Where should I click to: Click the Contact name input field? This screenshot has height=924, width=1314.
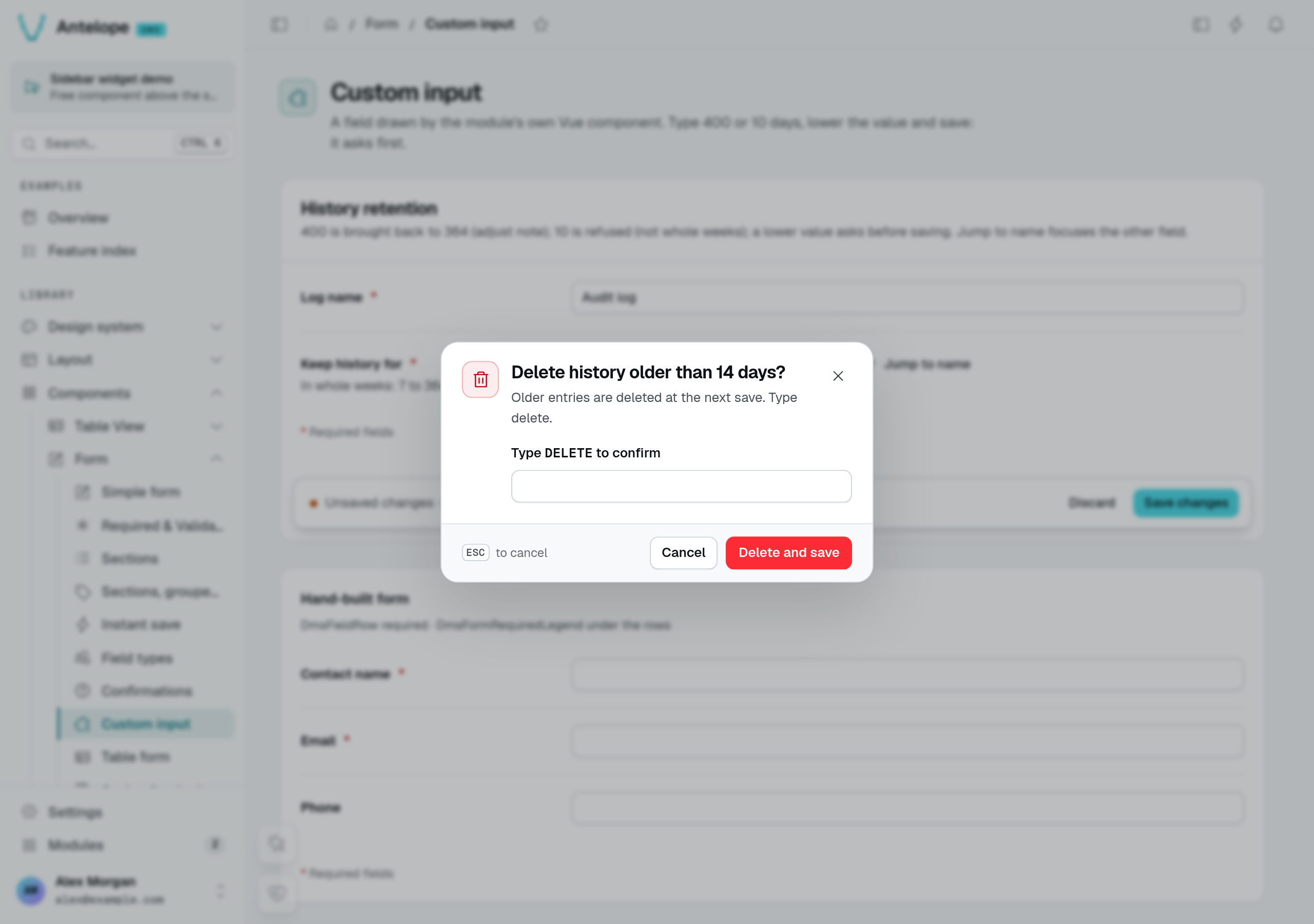[x=907, y=674]
